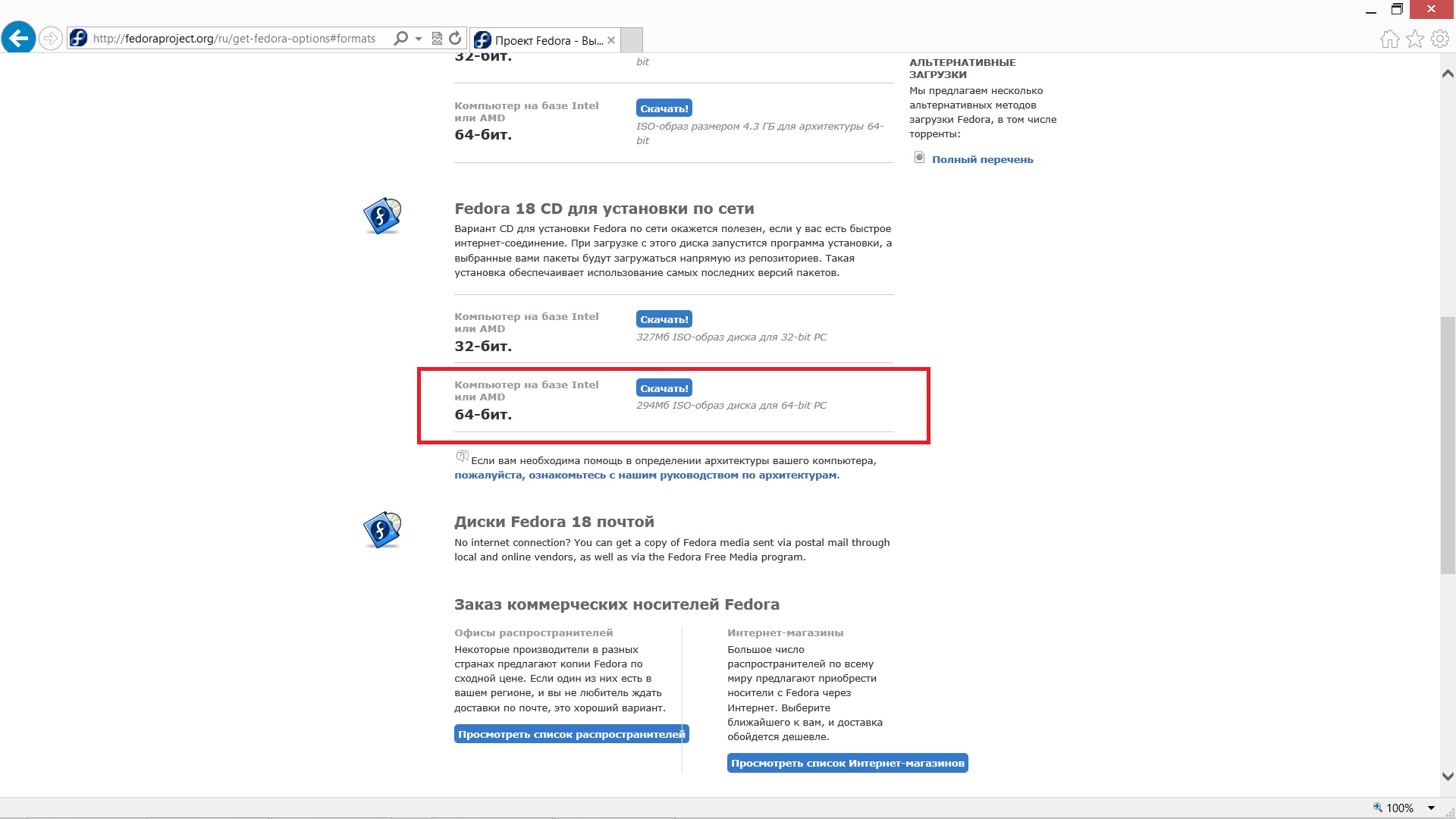1456x819 pixels.
Task: Click the browser Back arrow button
Action: [x=18, y=37]
